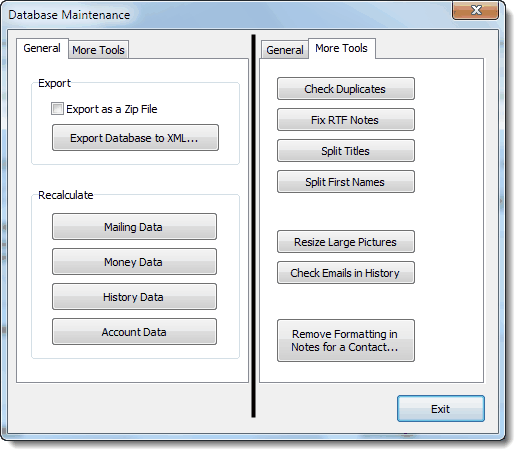
Task: Switch to More Tools tab in left panel
Action: tap(98, 50)
